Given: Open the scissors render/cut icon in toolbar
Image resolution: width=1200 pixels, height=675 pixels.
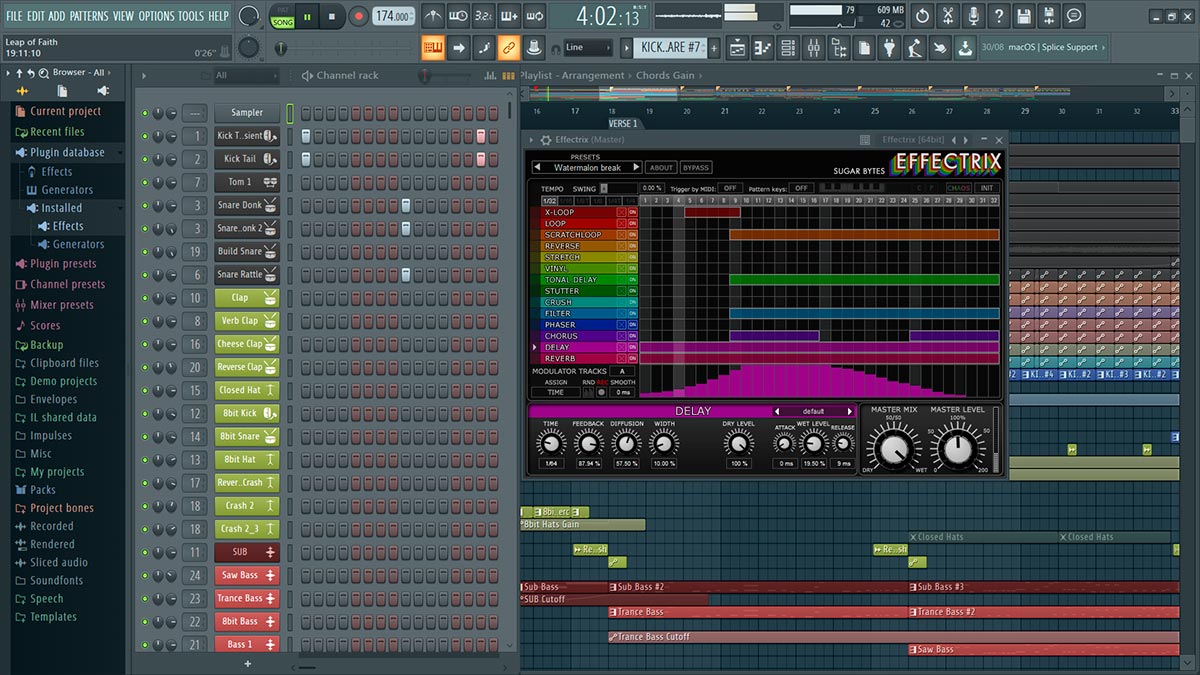Looking at the screenshot, I should 948,16.
